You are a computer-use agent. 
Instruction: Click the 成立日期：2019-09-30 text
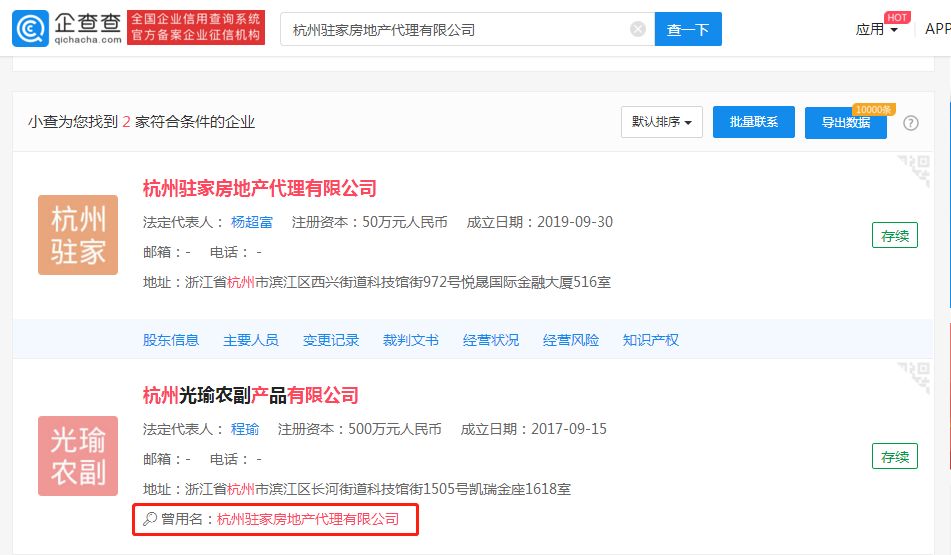pos(540,222)
